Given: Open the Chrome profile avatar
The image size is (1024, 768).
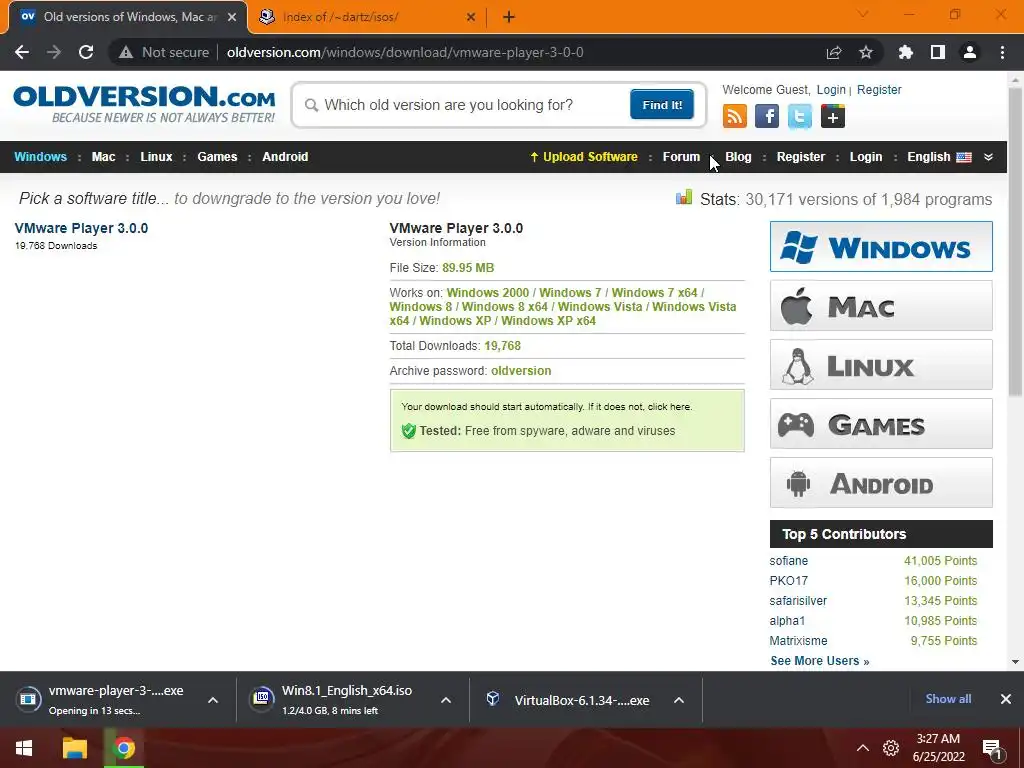Looking at the screenshot, I should click(x=970, y=52).
